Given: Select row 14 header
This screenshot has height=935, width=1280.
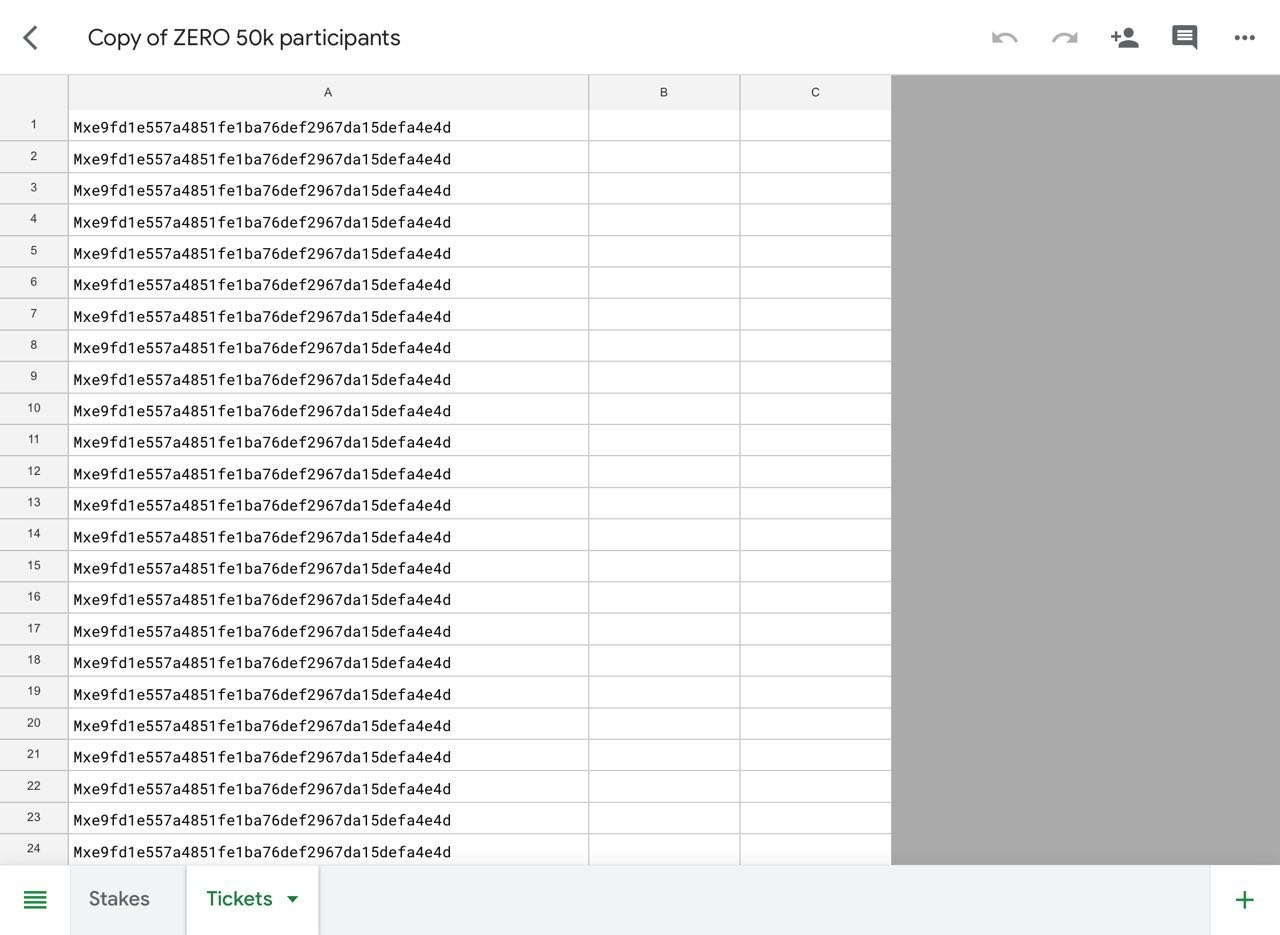Looking at the screenshot, I should pos(34,535).
